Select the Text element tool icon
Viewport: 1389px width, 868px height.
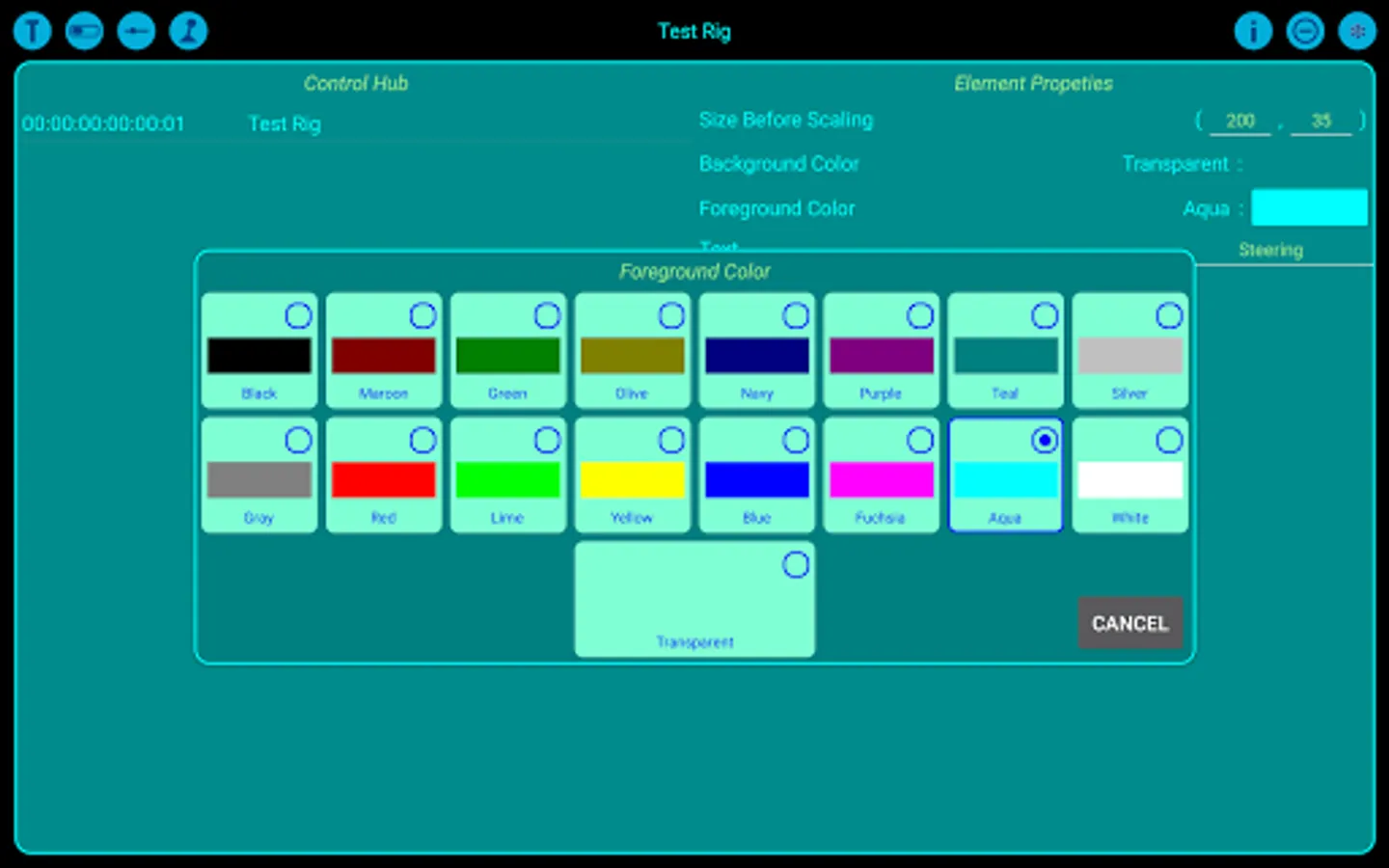point(32,31)
